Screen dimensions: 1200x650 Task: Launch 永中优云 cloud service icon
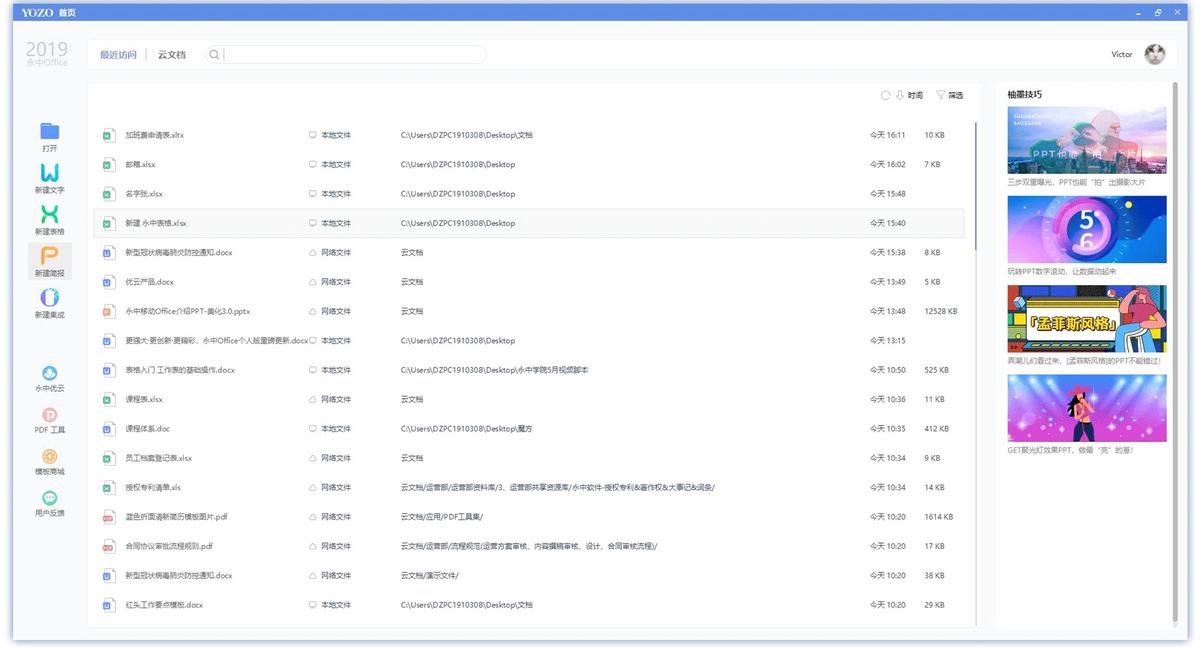tap(50, 379)
